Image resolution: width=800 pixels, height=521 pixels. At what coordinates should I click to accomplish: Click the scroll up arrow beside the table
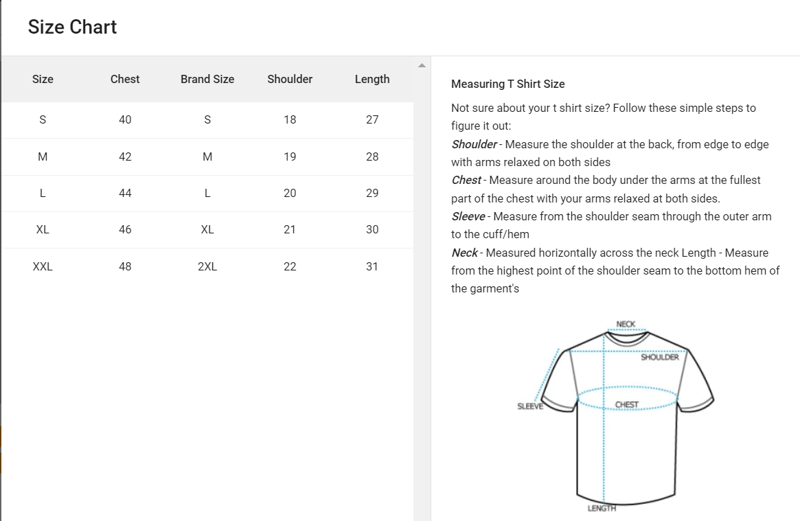(x=421, y=65)
